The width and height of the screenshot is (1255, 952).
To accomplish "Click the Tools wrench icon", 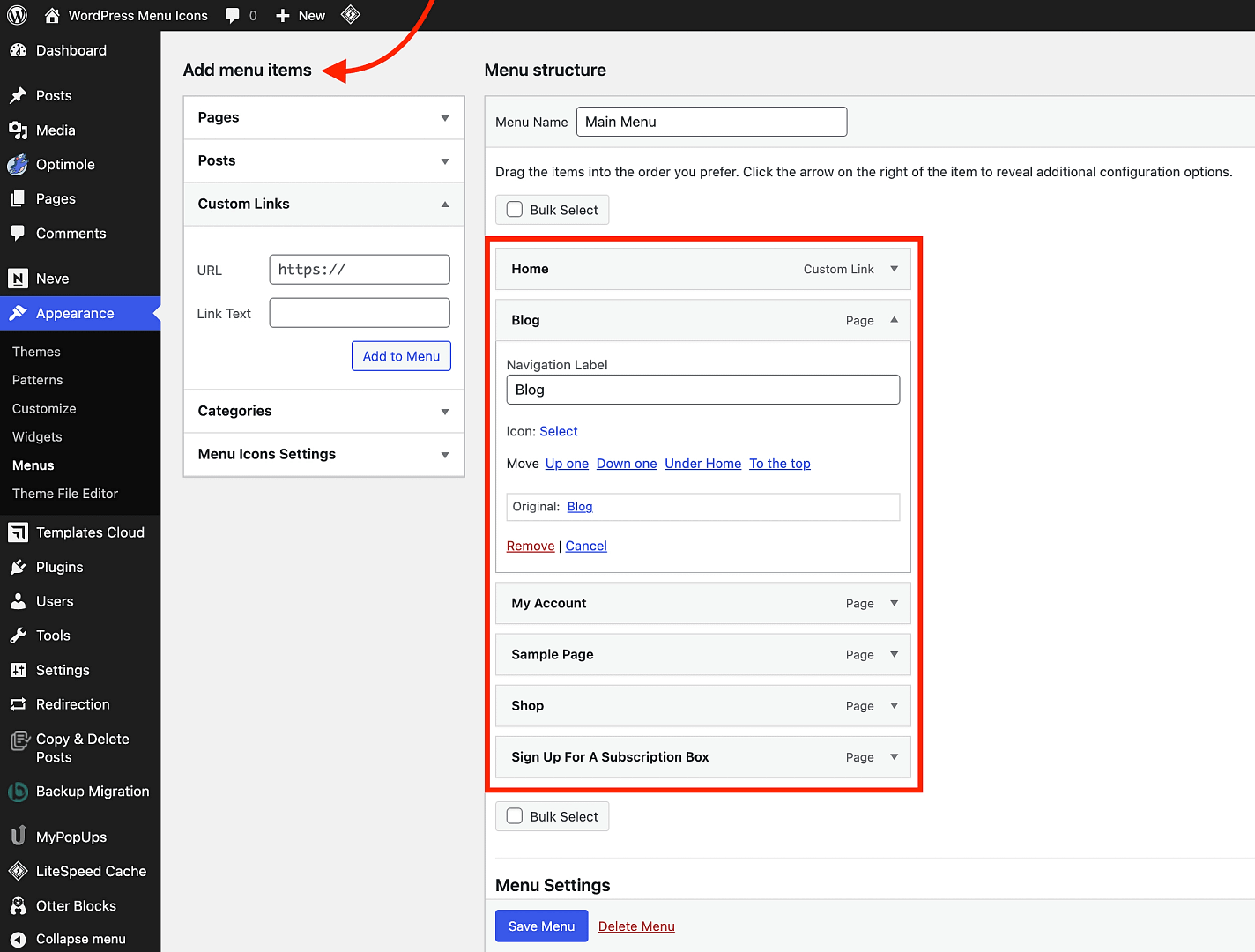I will 18,636.
